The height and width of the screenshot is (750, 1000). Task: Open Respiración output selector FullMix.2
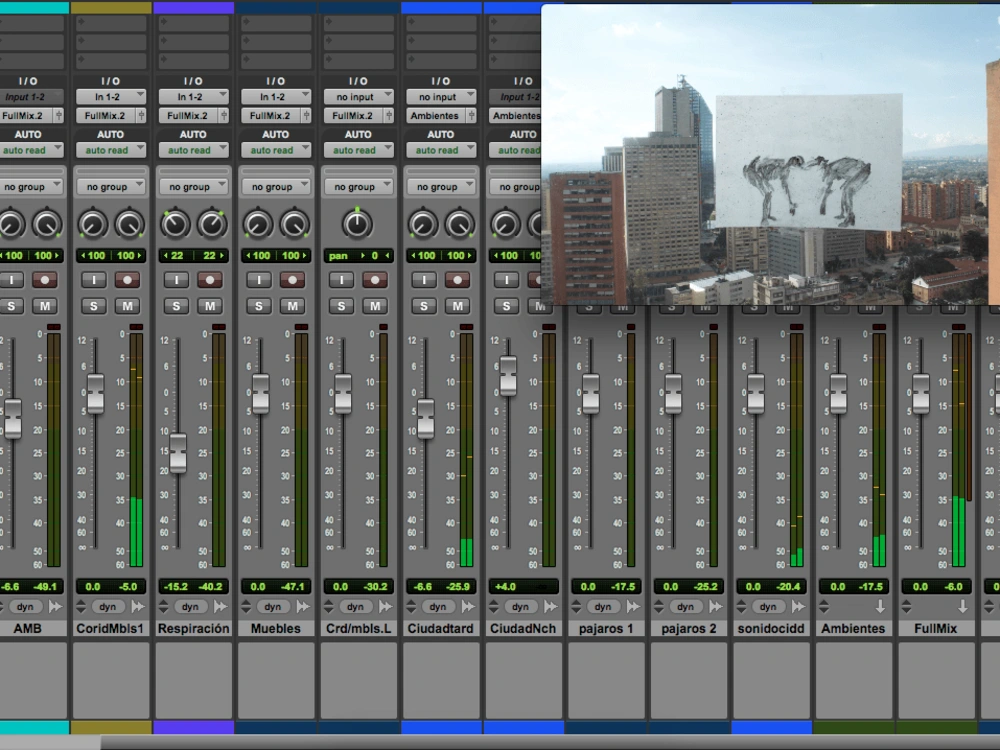189,115
